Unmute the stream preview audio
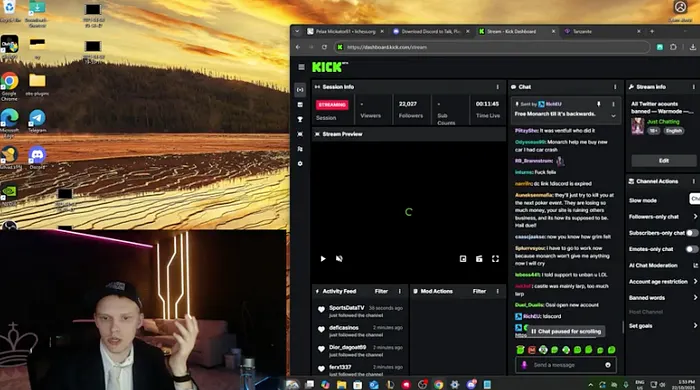Viewport: 700px width, 390px height. (339, 259)
